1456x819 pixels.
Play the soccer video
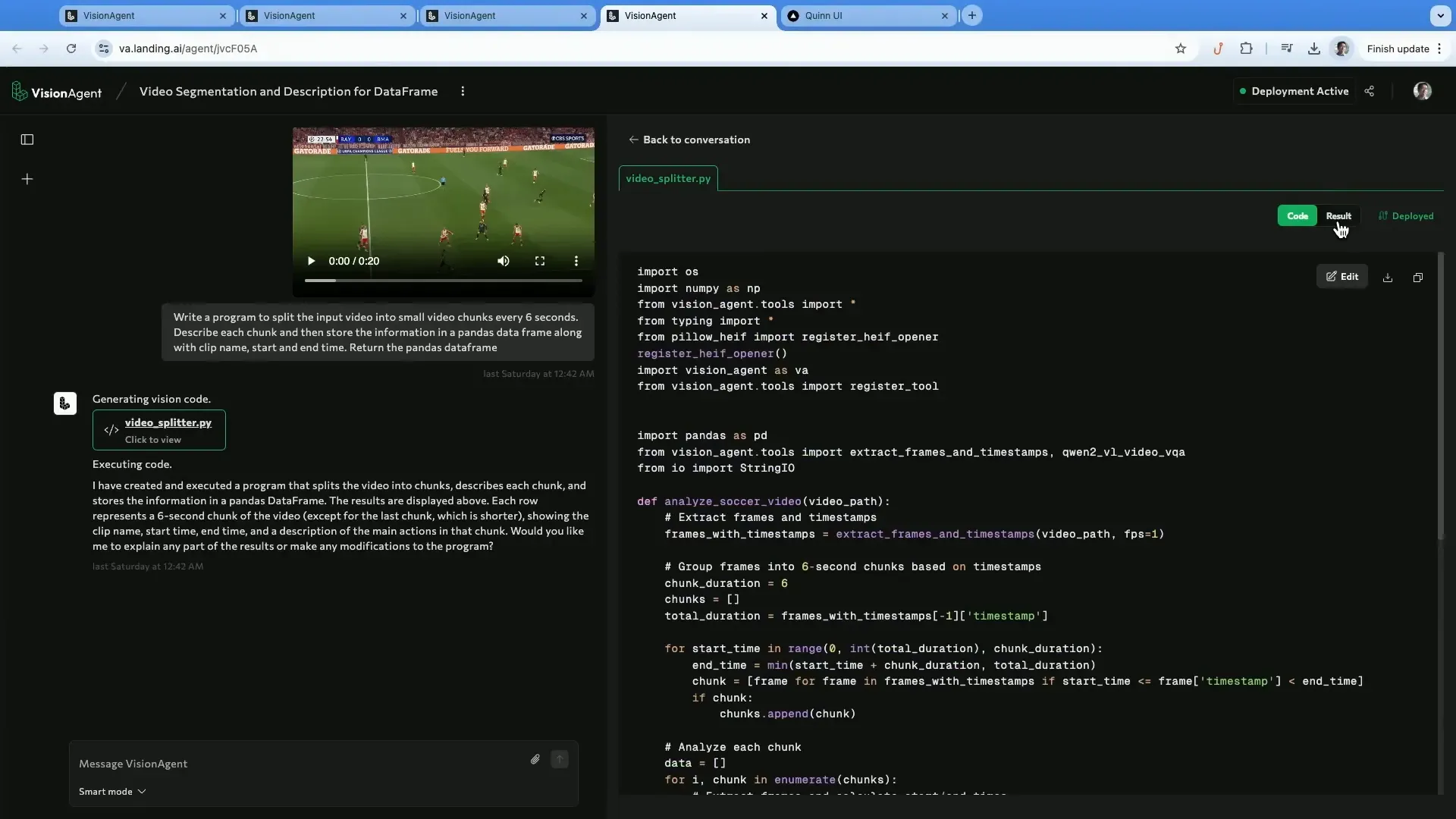pos(311,261)
